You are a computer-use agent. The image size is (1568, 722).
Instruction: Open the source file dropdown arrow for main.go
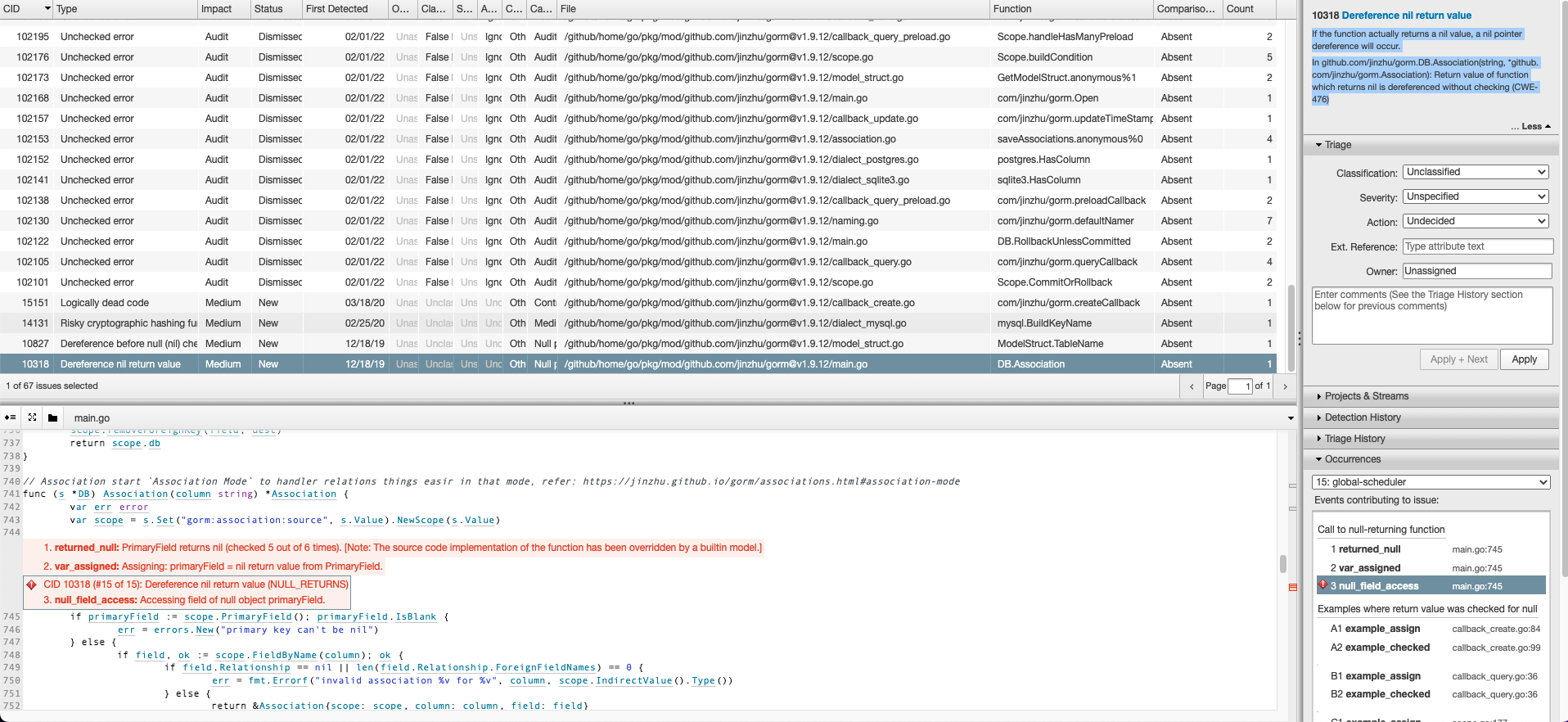coord(1291,418)
